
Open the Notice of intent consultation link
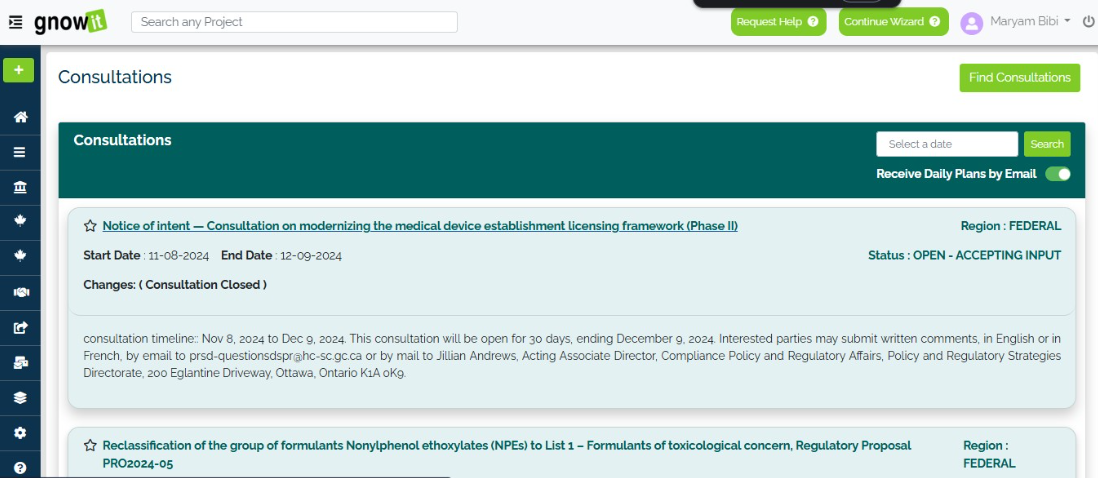(419, 226)
